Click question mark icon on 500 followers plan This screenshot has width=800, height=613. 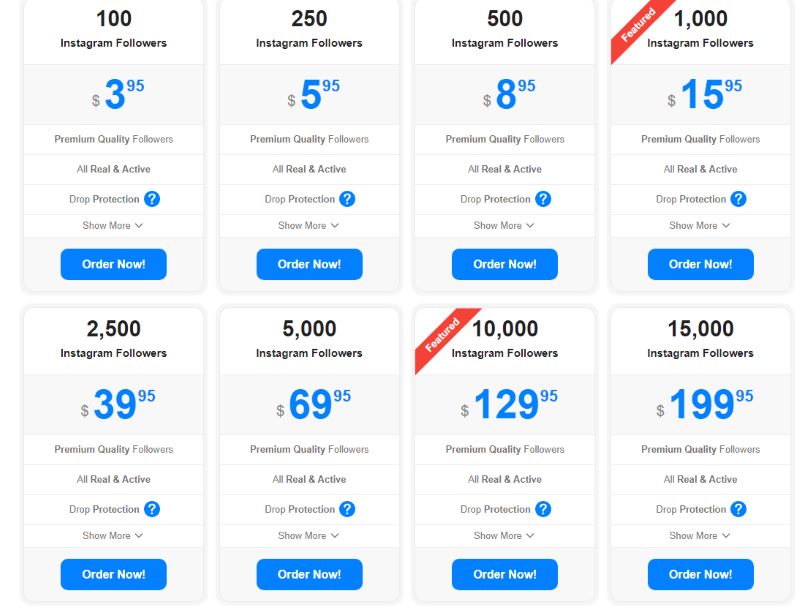tap(543, 199)
